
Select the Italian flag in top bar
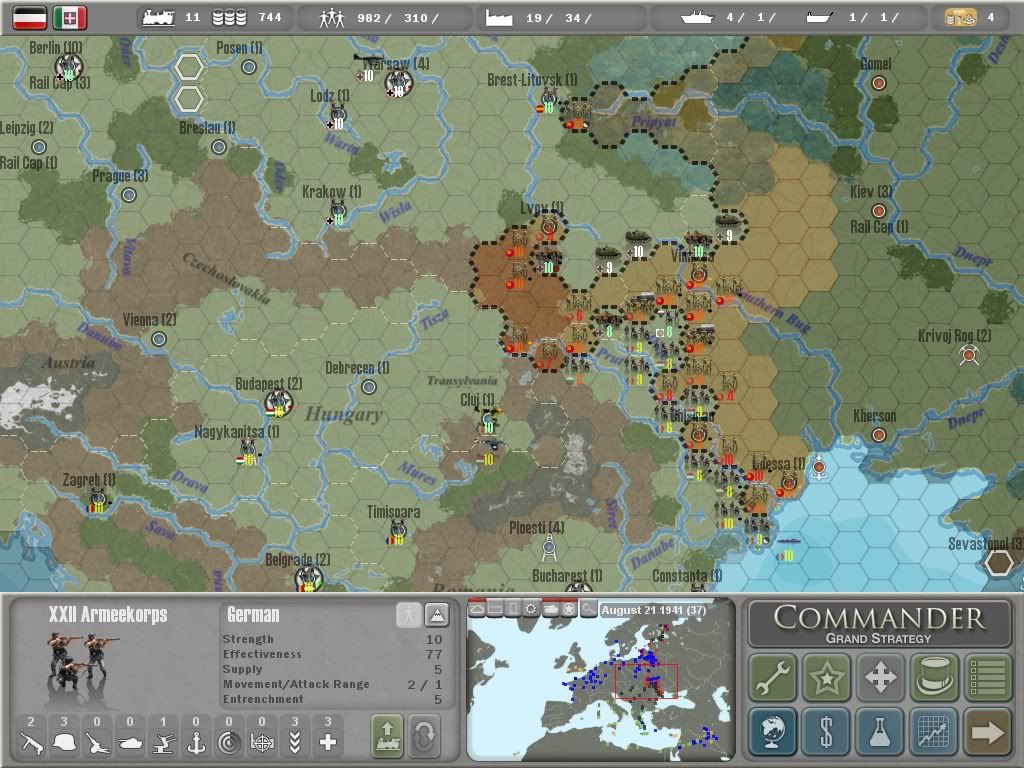tap(70, 18)
